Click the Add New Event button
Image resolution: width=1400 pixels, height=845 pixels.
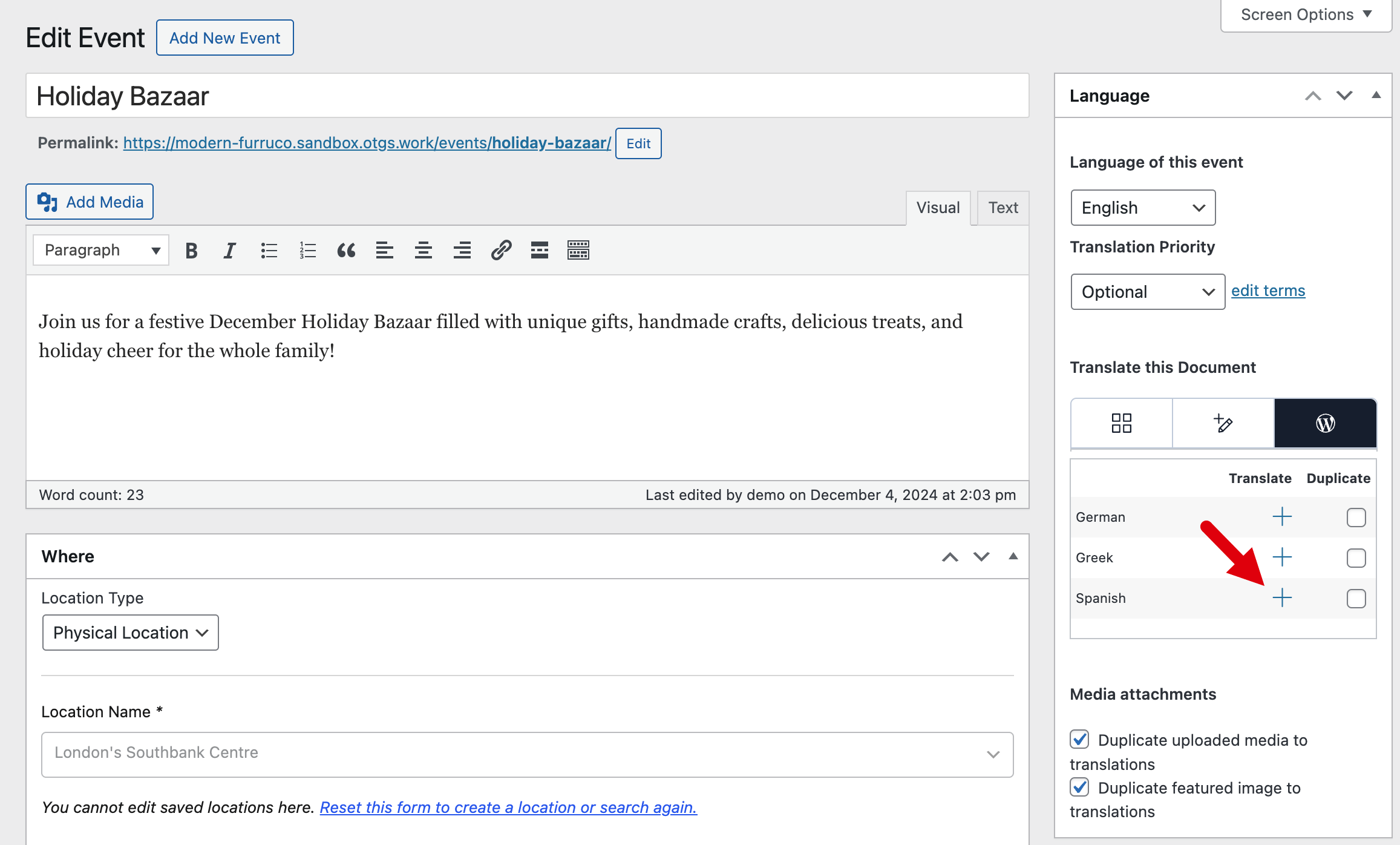(x=224, y=38)
